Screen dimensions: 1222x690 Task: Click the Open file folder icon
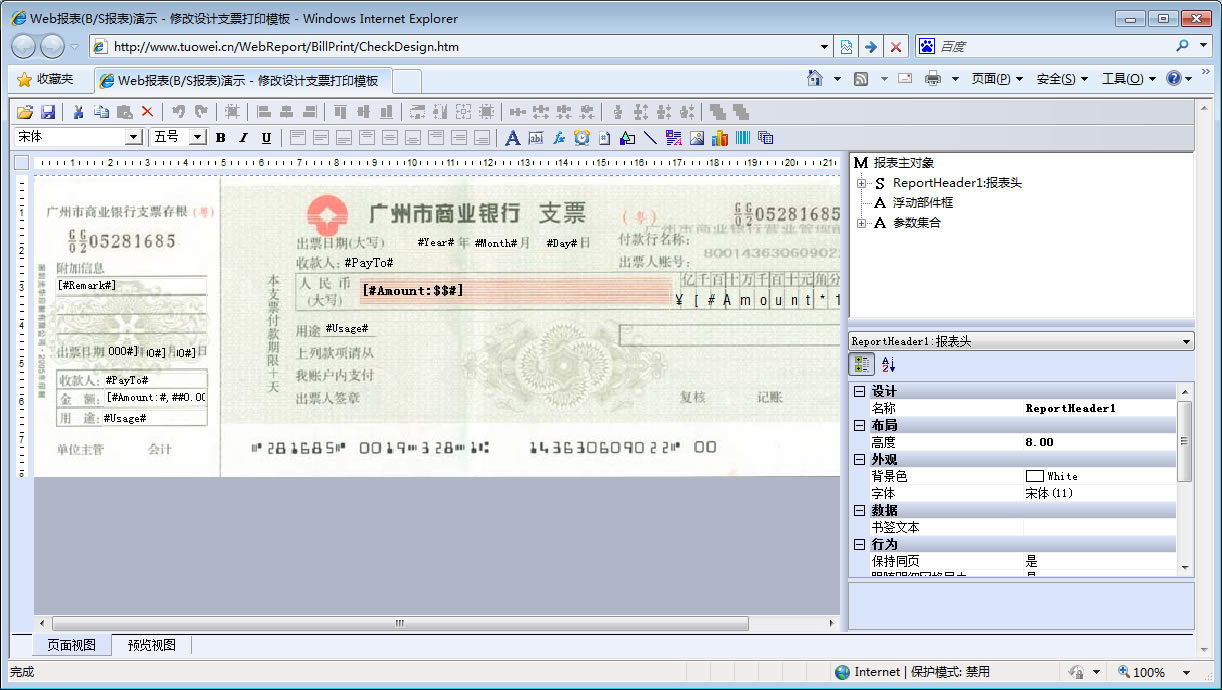click(26, 112)
